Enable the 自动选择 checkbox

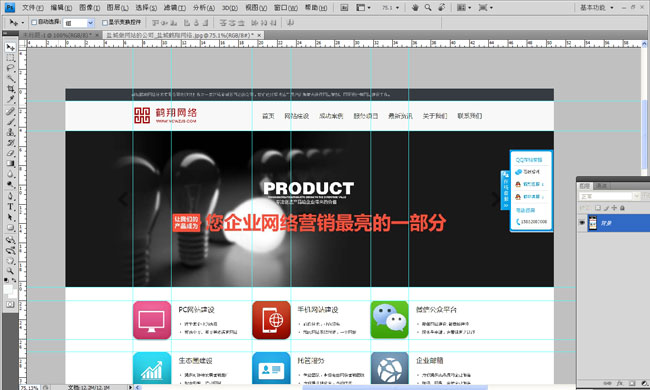click(x=34, y=22)
